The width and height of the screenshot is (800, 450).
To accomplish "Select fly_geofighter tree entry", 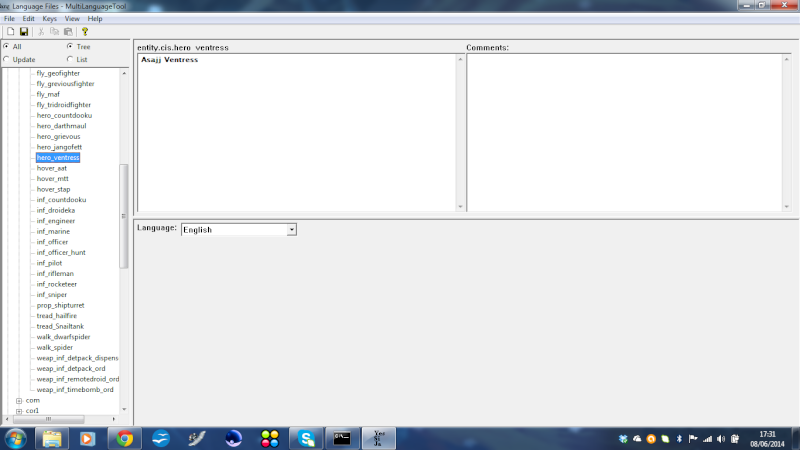I will pyautogui.click(x=58, y=73).
